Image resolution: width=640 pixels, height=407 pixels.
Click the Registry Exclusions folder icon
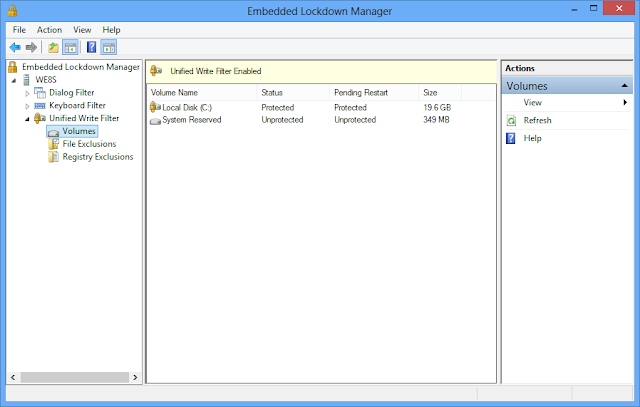[53, 157]
